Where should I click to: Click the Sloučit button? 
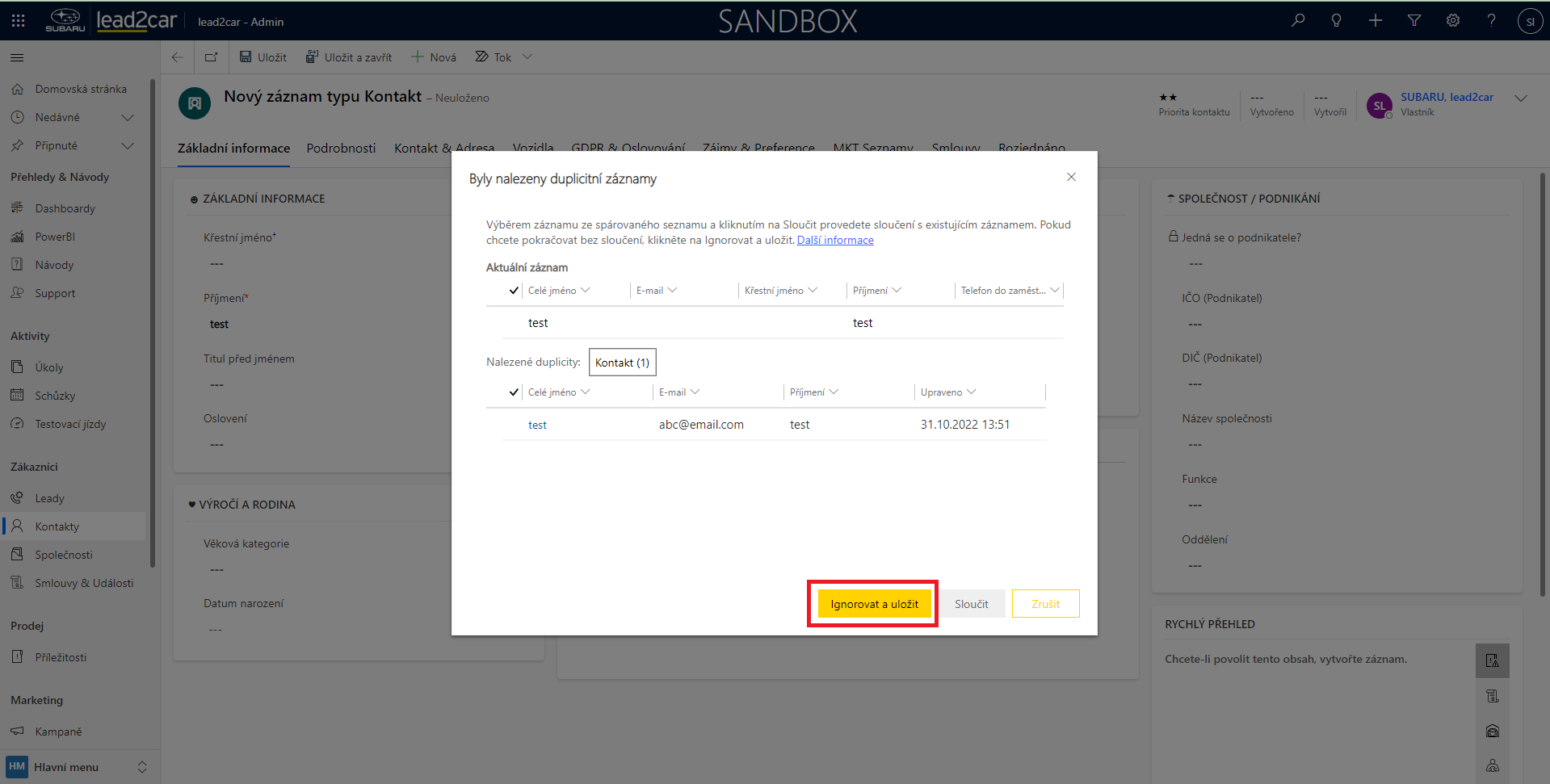pos(971,604)
